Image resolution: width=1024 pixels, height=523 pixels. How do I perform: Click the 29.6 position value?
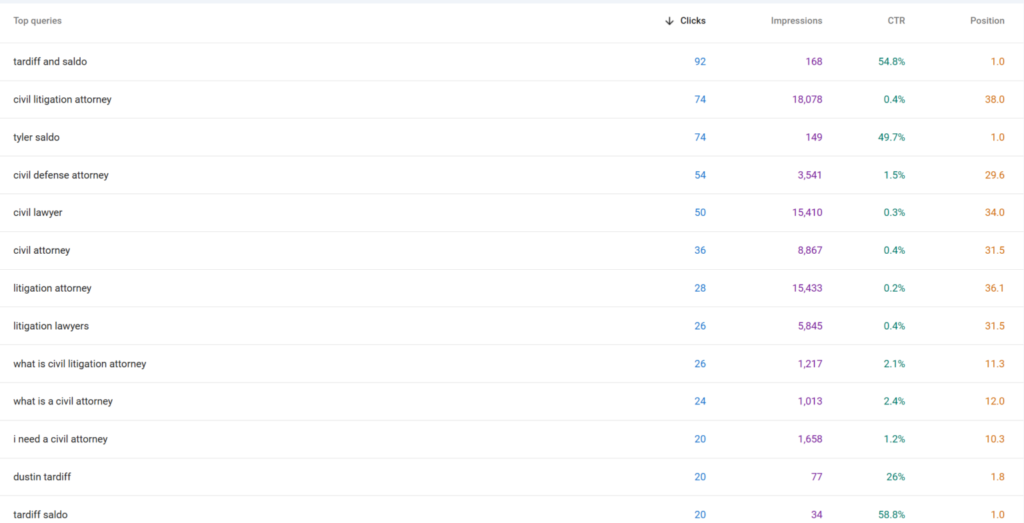click(x=995, y=176)
